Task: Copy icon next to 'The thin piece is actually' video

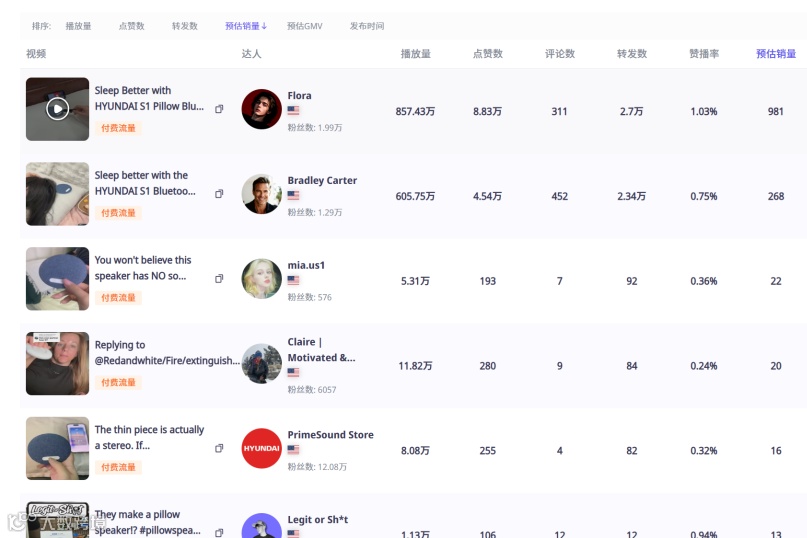Action: 219,448
